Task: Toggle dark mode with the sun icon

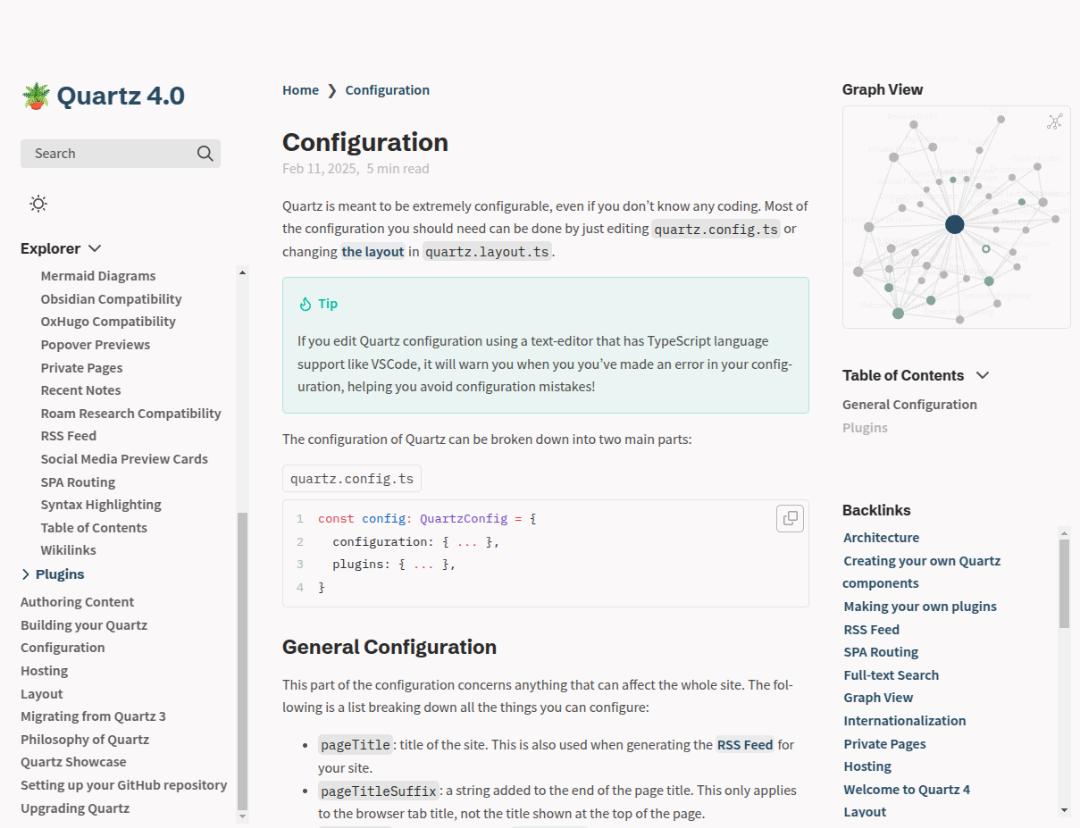Action: [38, 204]
